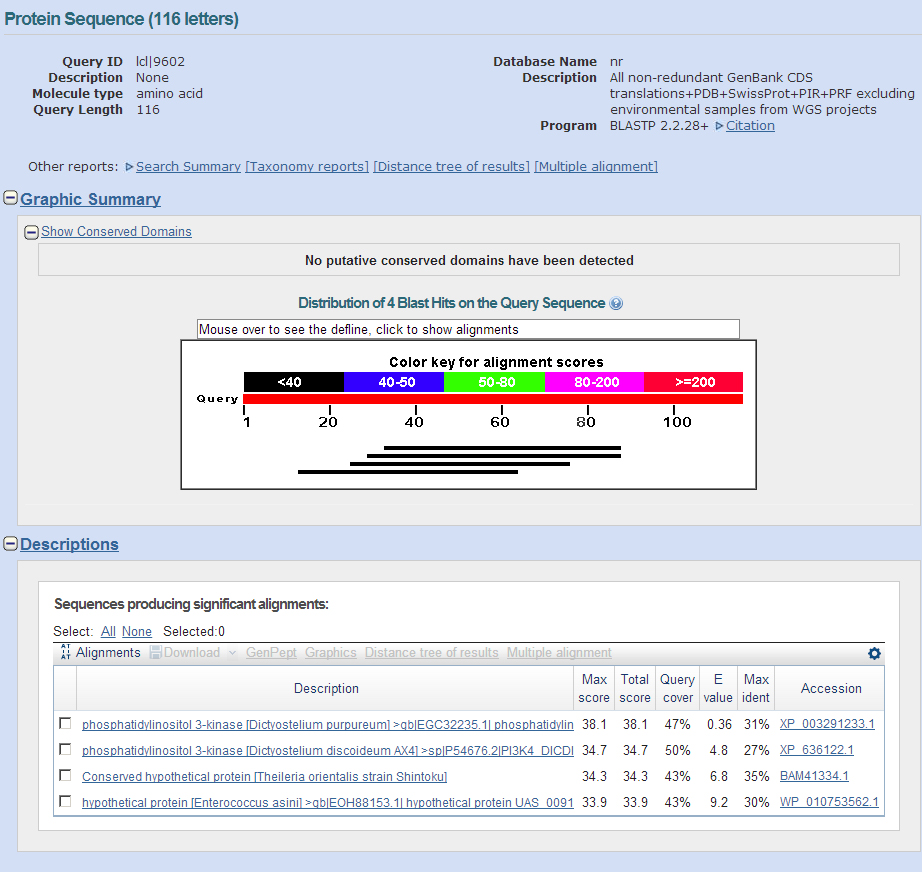
Task: Sort by the Total score column header
Action: [x=635, y=689]
